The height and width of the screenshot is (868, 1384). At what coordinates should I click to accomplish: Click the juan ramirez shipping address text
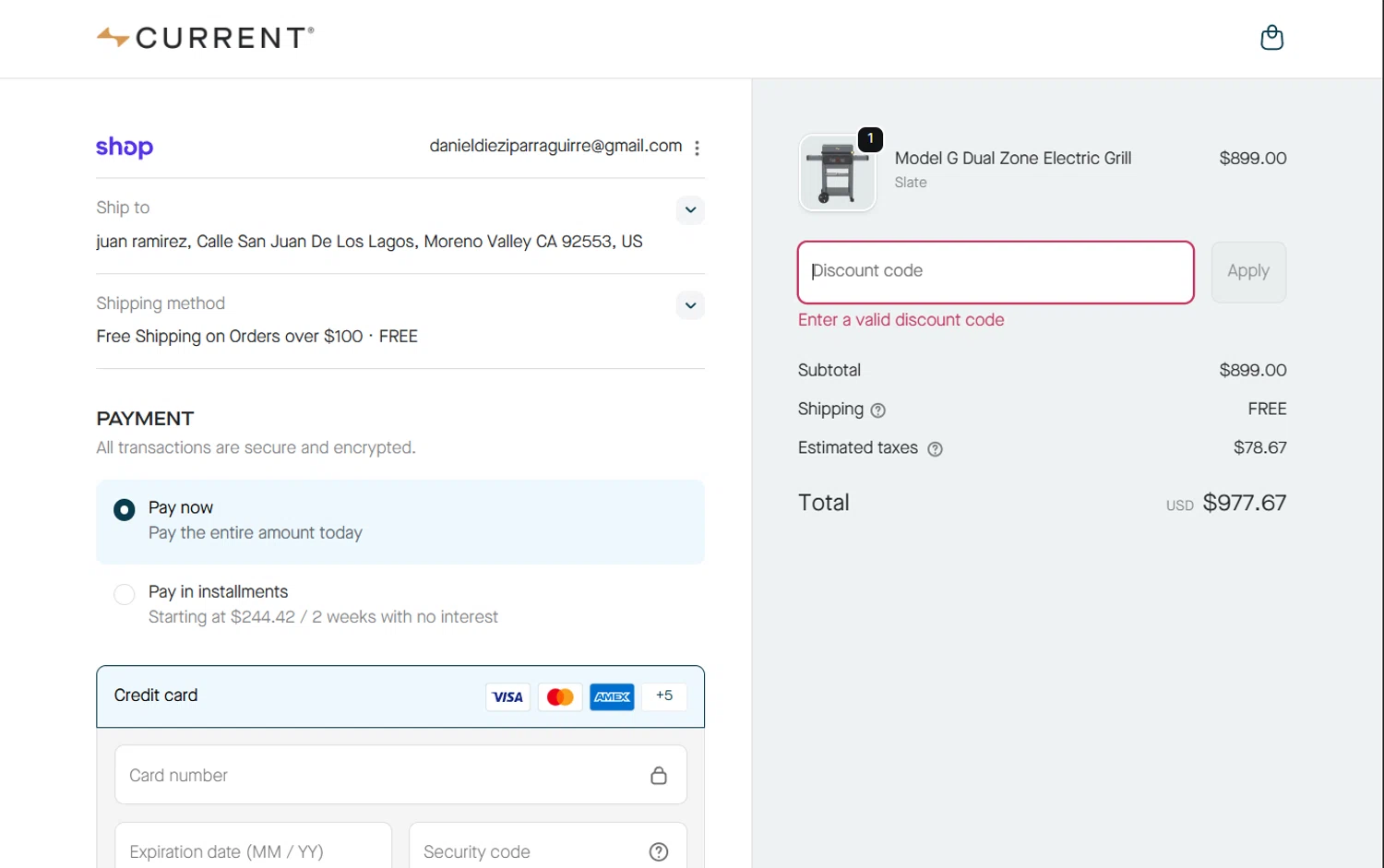(369, 242)
